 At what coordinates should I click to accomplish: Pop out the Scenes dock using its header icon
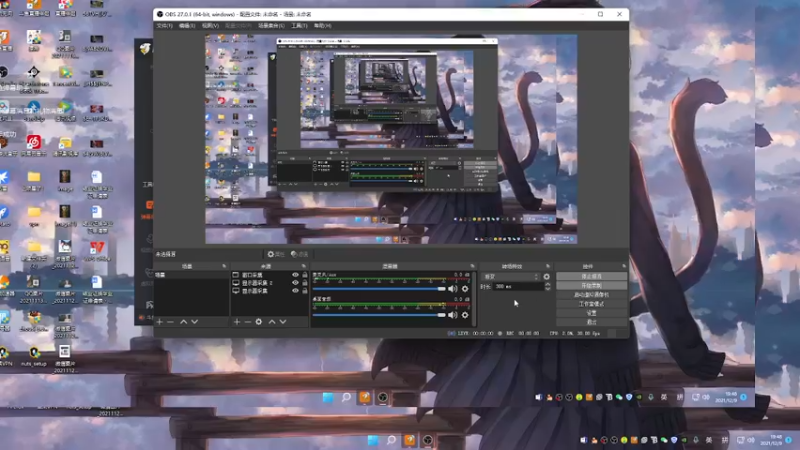(224, 266)
